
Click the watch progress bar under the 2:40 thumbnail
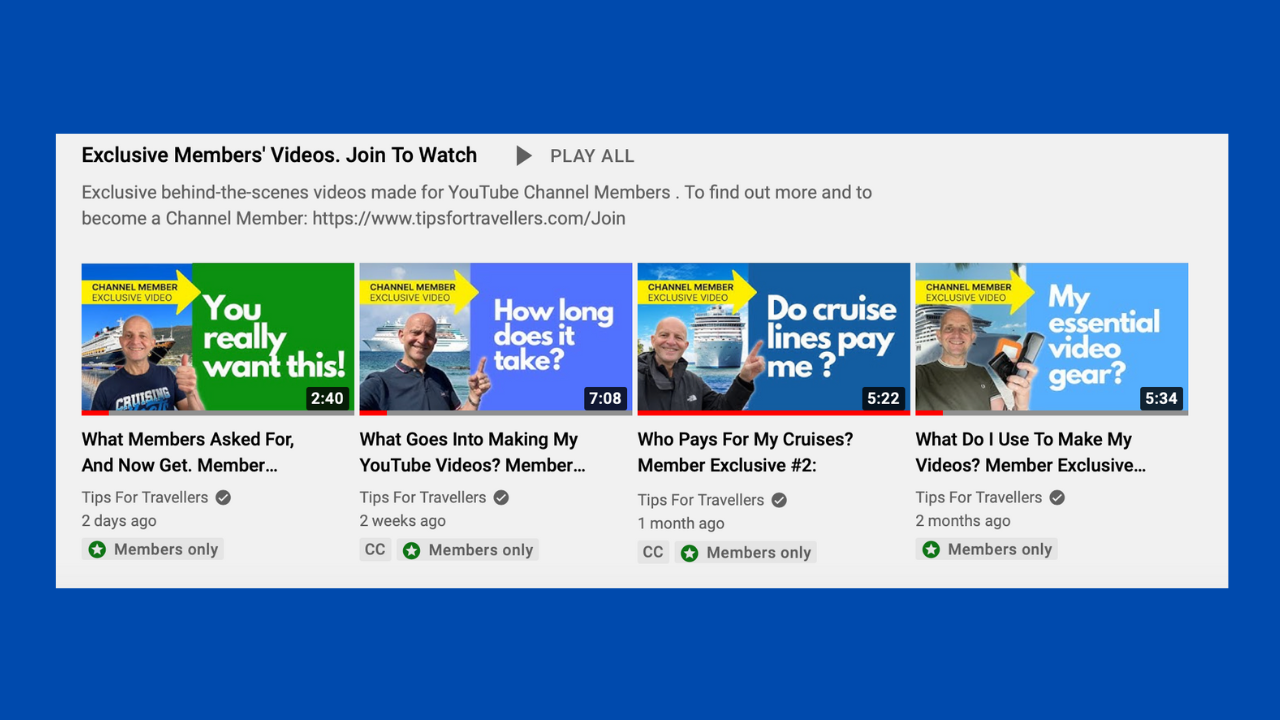pyautogui.click(x=218, y=412)
